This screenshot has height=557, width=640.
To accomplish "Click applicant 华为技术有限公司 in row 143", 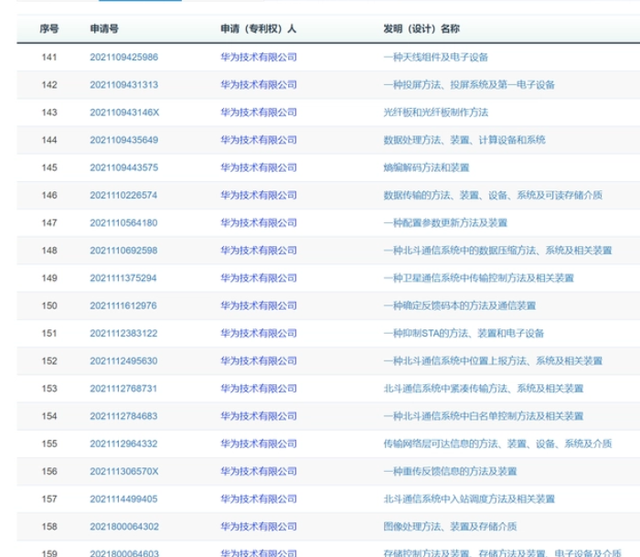I will pos(259,112).
